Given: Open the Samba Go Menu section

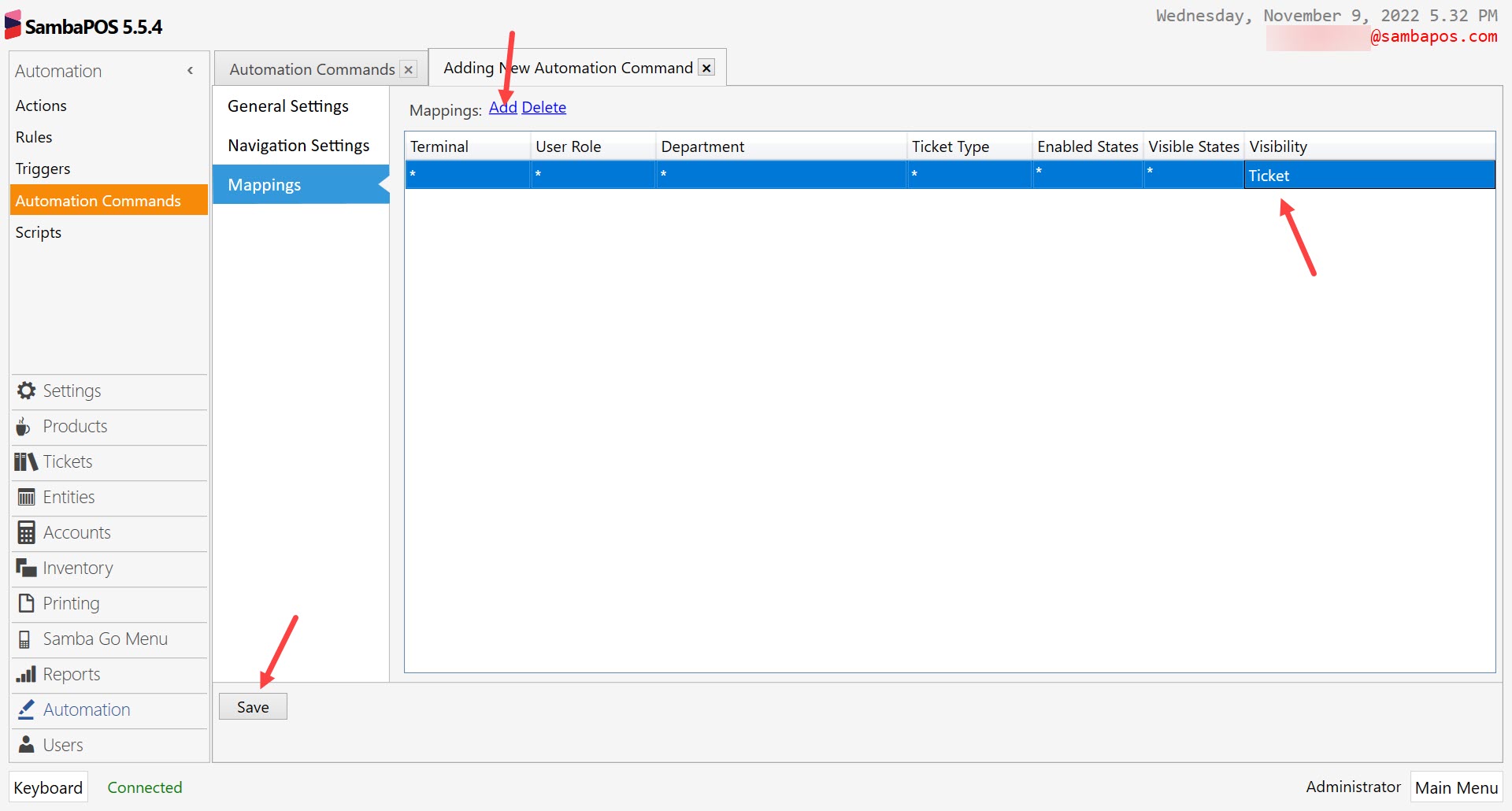Looking at the screenshot, I should (x=105, y=639).
